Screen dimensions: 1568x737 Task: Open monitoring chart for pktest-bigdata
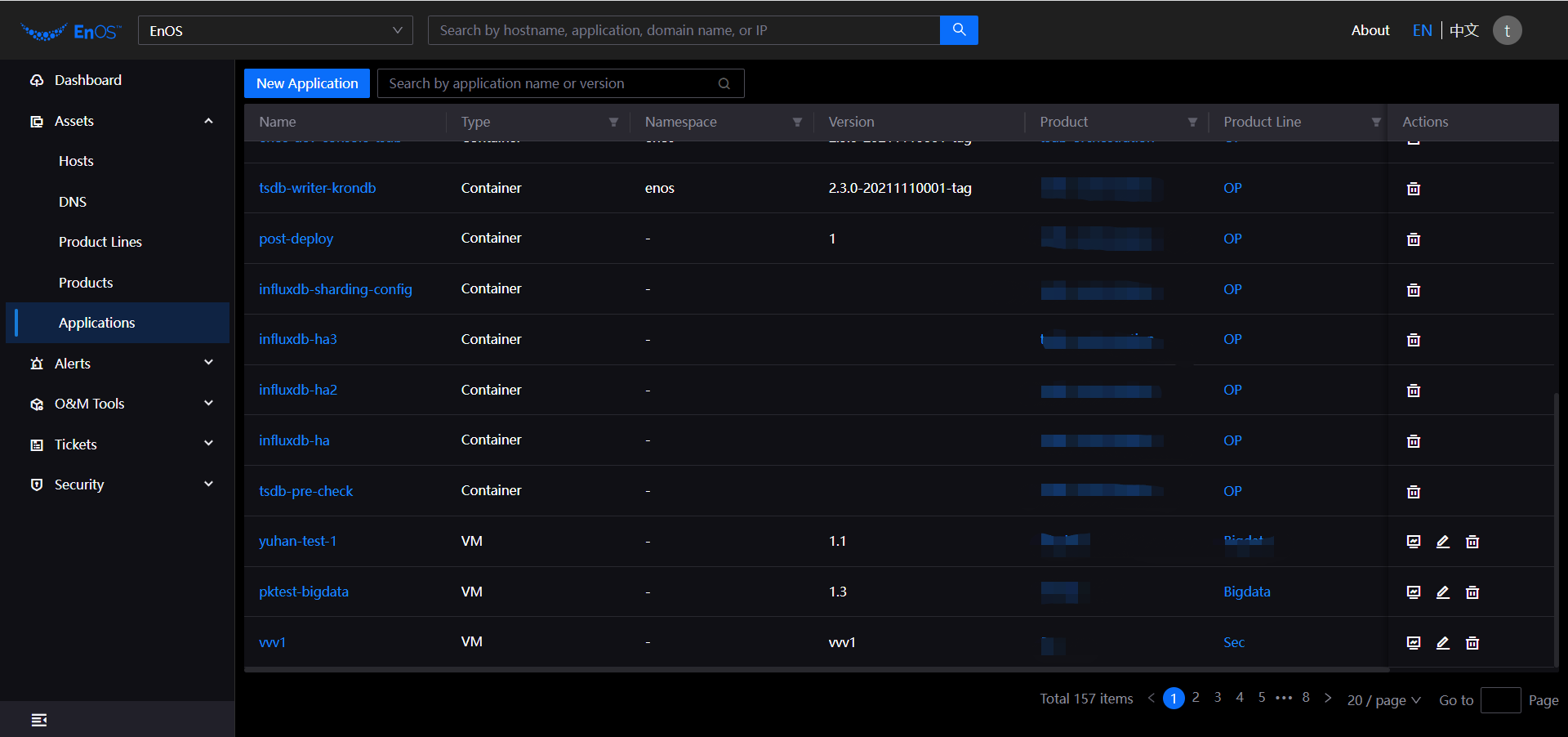[x=1414, y=592]
